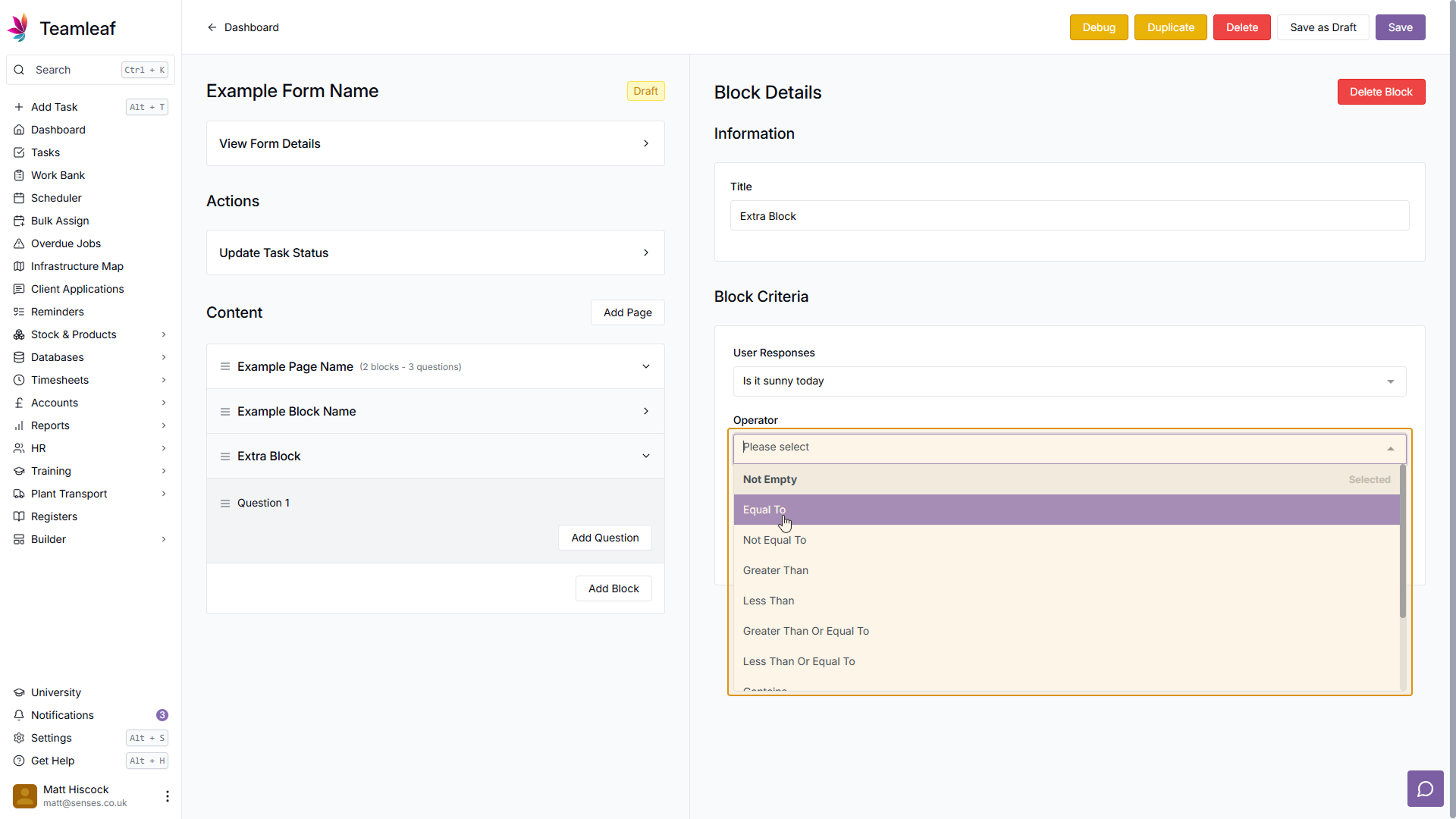This screenshot has height=819, width=1456.
Task: Open the Scheduler sidebar item
Action: [56, 198]
